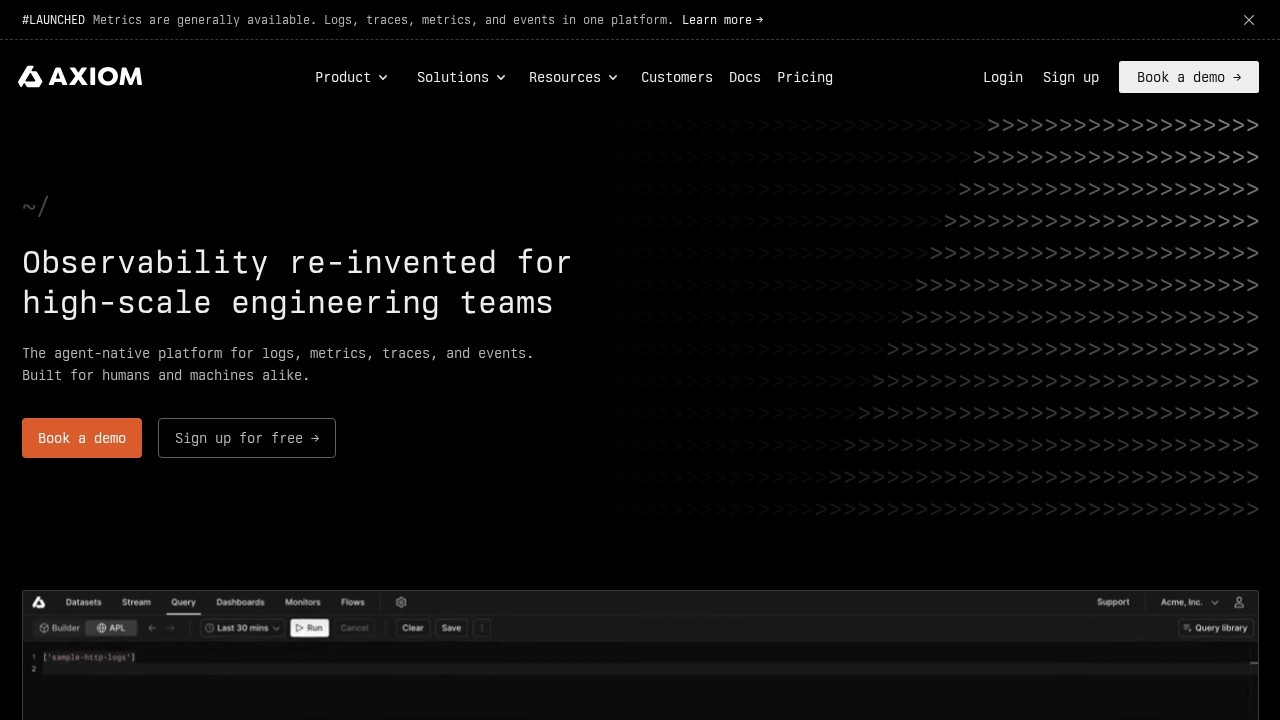Click the Cancel button in the query toolbar
The image size is (1280, 720).
tap(354, 628)
